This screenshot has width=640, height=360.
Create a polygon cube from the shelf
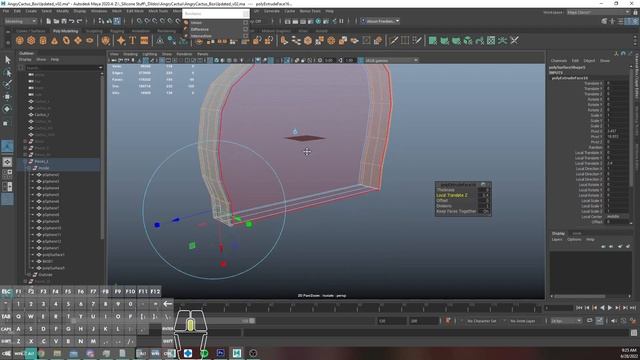point(31,40)
